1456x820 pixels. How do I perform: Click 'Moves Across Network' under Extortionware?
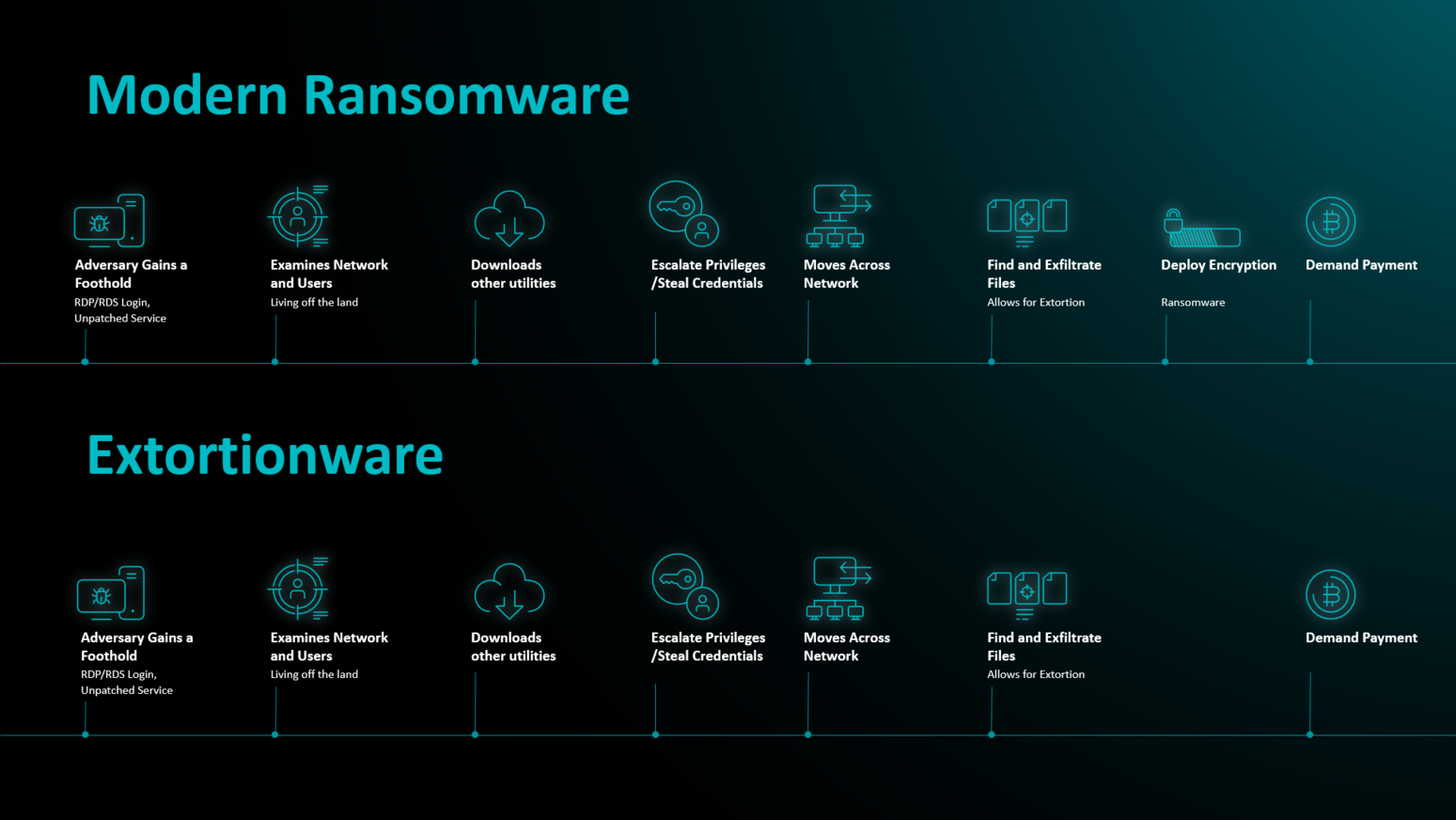pyautogui.click(x=846, y=647)
